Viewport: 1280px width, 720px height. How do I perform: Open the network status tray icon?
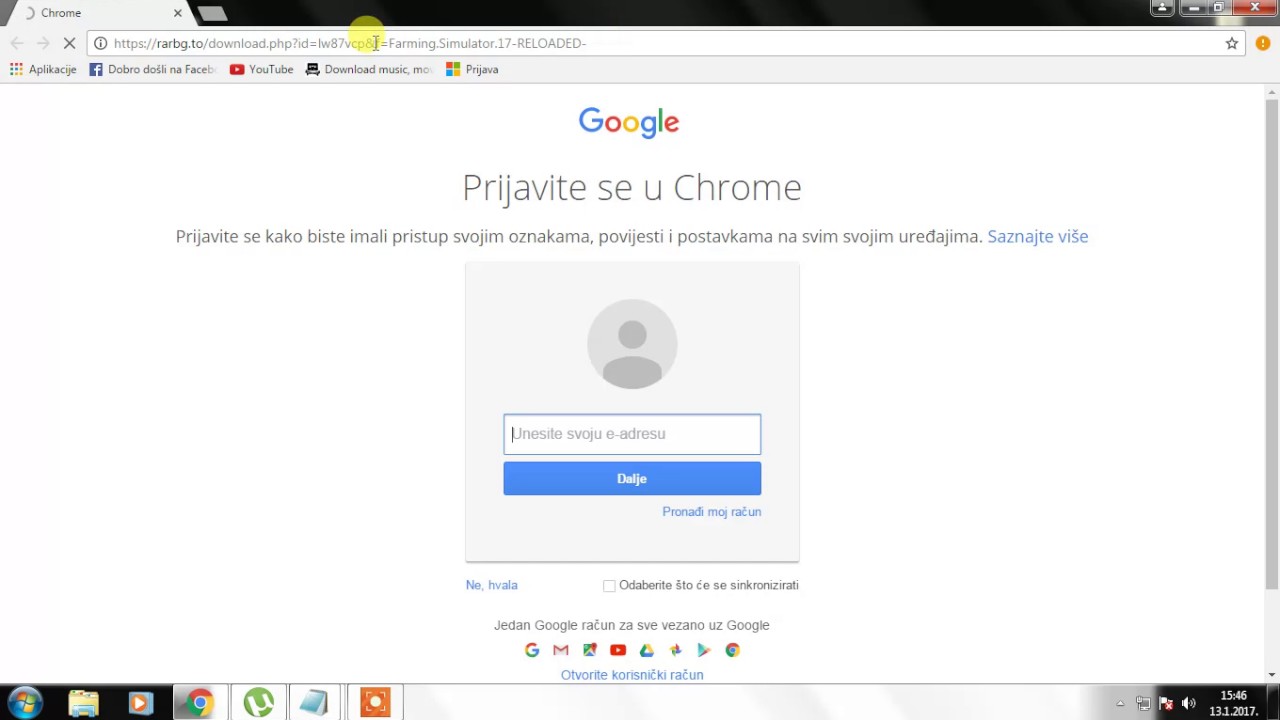[1143, 703]
